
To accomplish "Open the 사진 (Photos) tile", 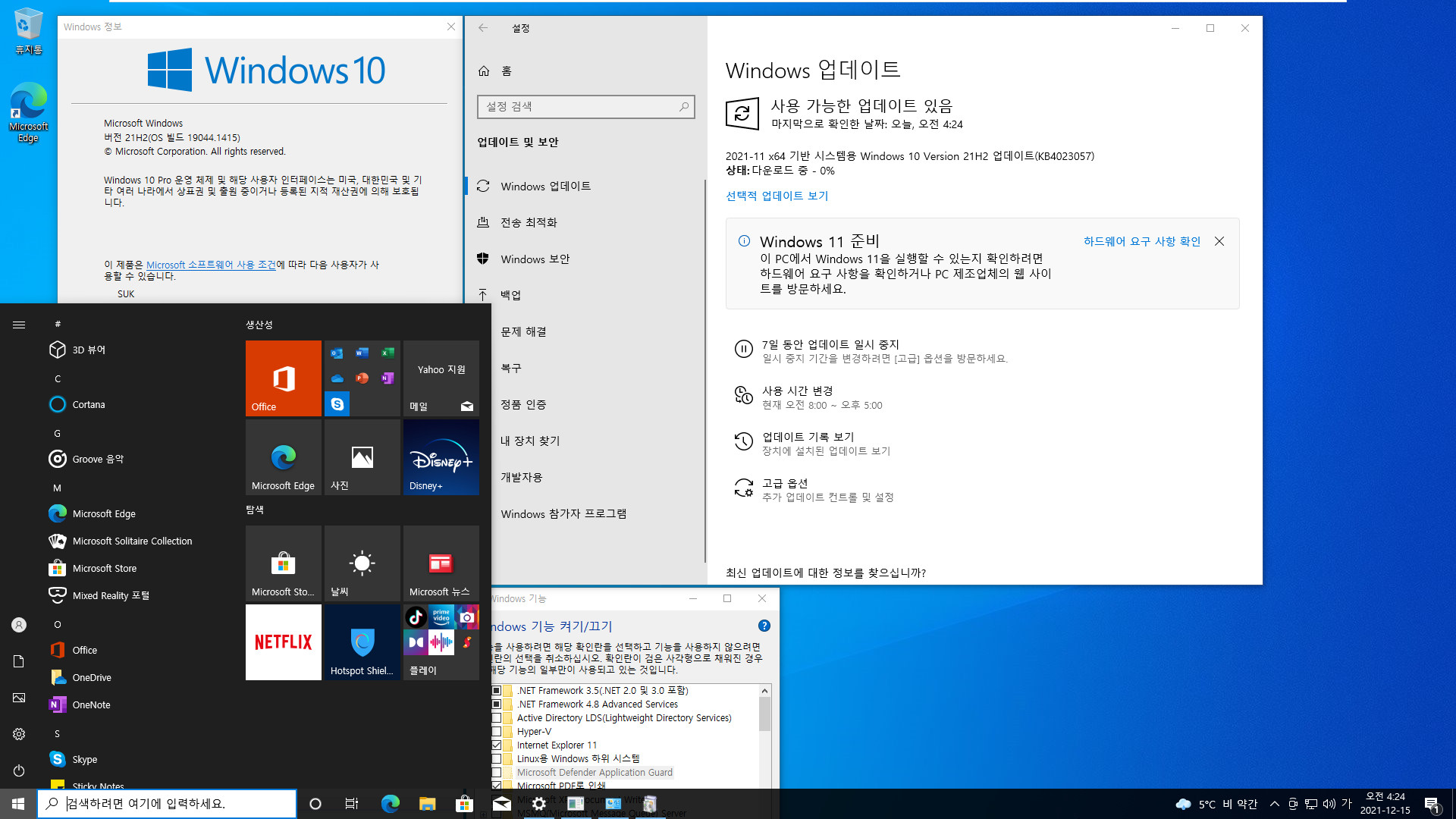I will [x=362, y=457].
